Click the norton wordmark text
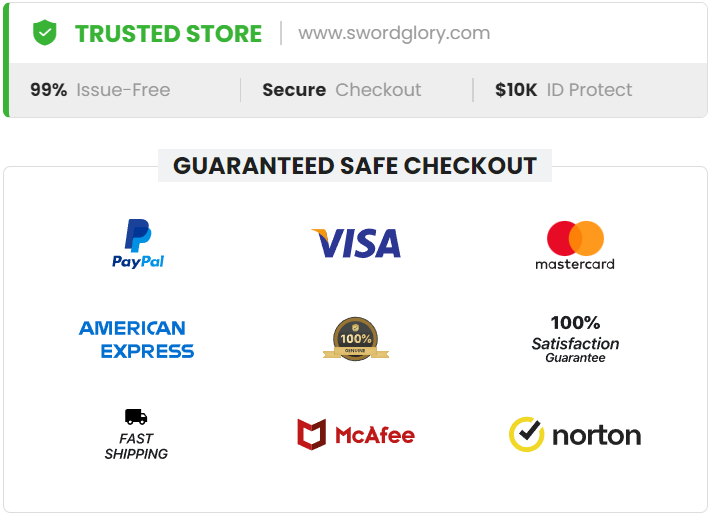The width and height of the screenshot is (711, 516). [597, 435]
